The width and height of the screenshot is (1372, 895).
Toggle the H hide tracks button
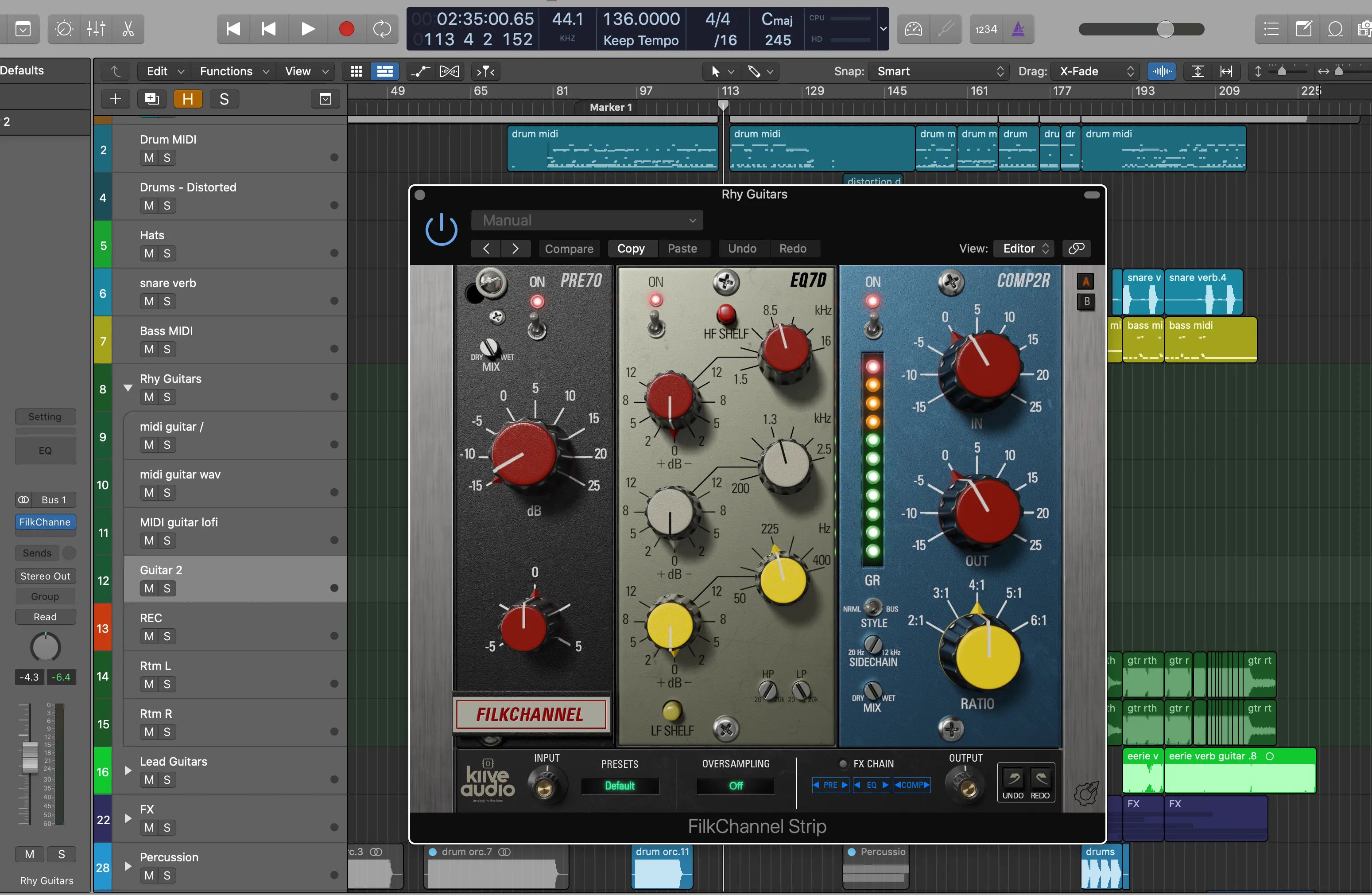click(x=188, y=99)
